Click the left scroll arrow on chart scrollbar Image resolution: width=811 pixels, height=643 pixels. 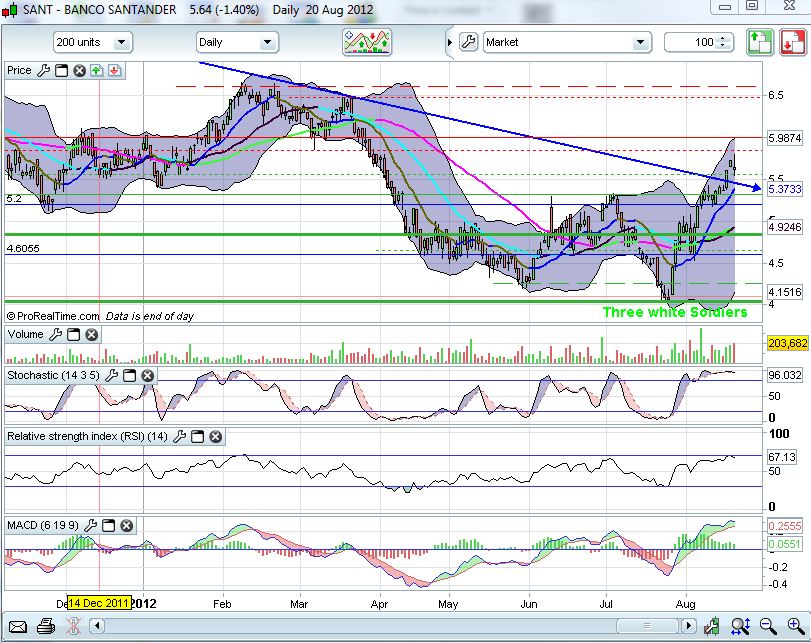point(97,626)
